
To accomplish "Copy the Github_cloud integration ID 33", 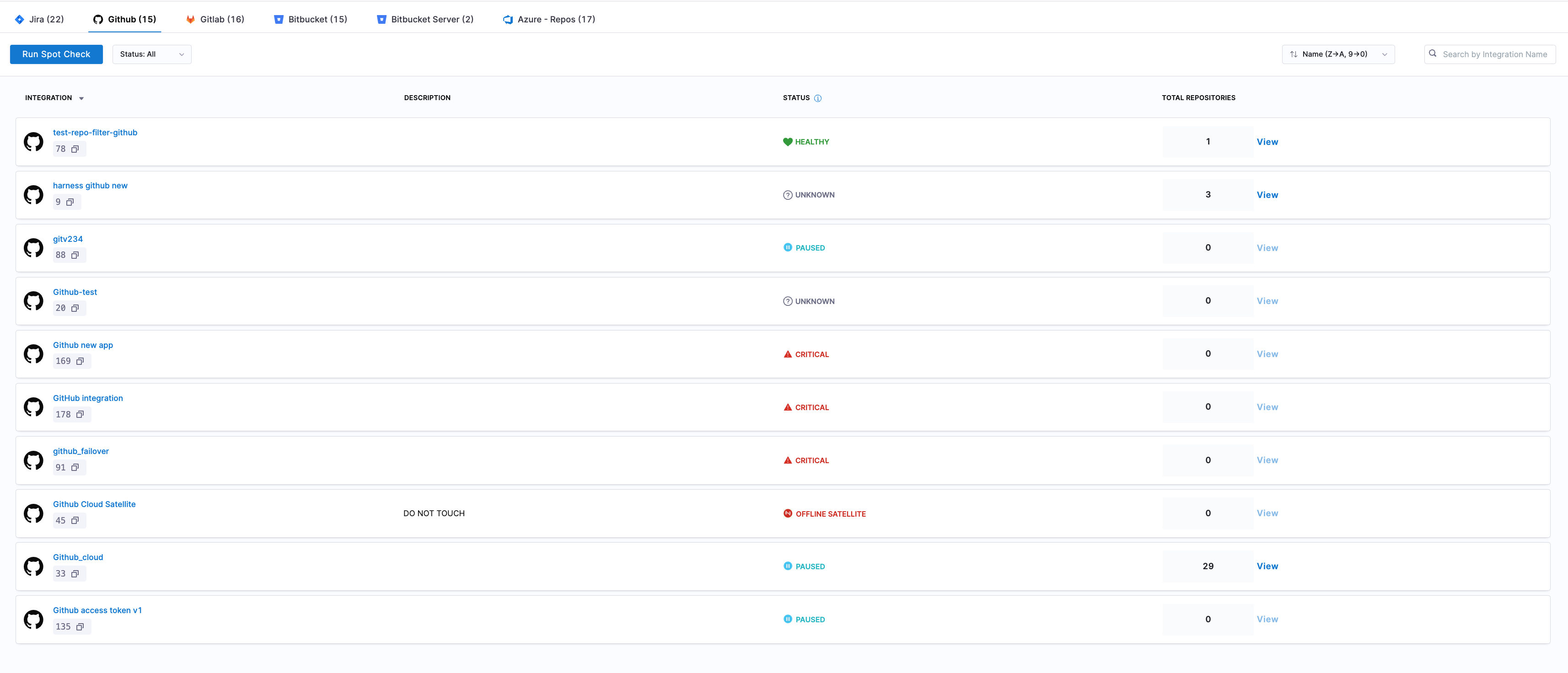I will (x=75, y=573).
